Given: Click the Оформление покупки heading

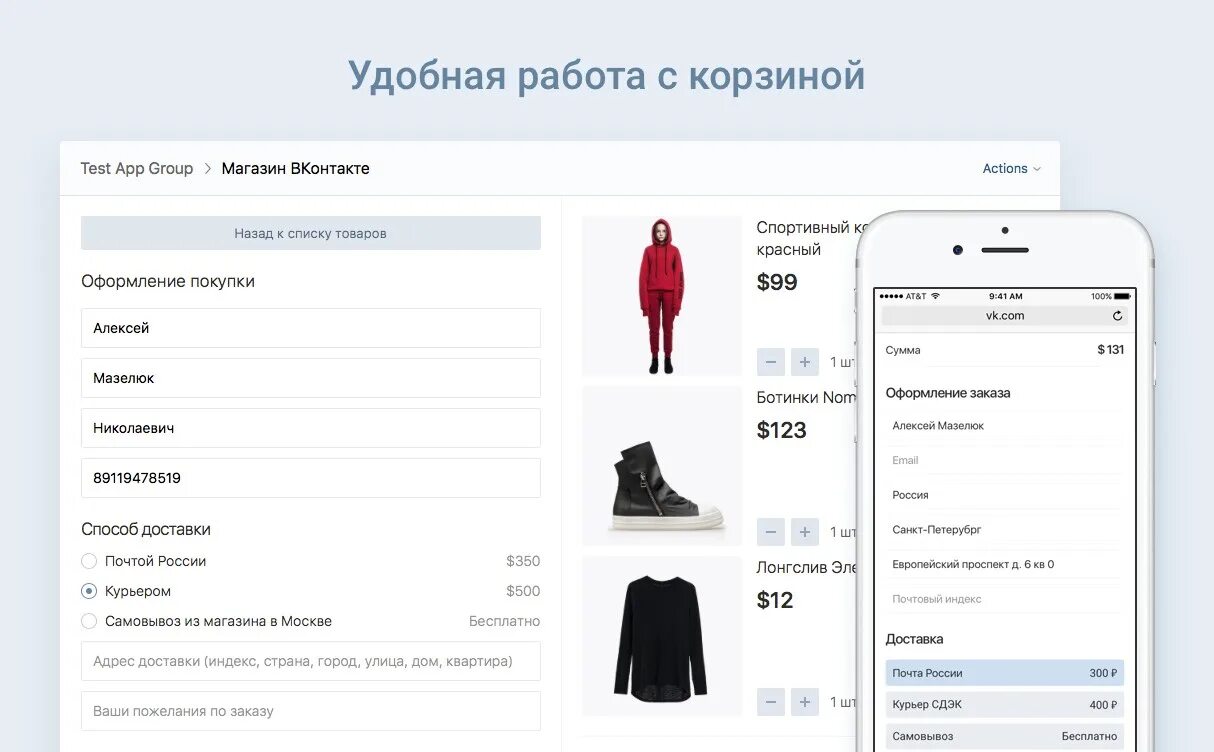Looking at the screenshot, I should (x=168, y=281).
